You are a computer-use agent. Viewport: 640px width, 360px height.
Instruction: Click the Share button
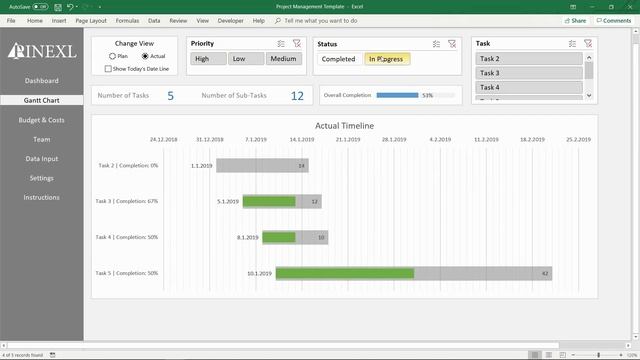tap(575, 20)
